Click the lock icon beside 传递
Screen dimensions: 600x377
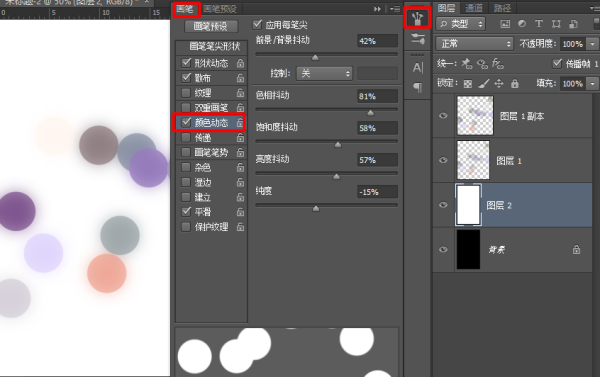[x=240, y=137]
